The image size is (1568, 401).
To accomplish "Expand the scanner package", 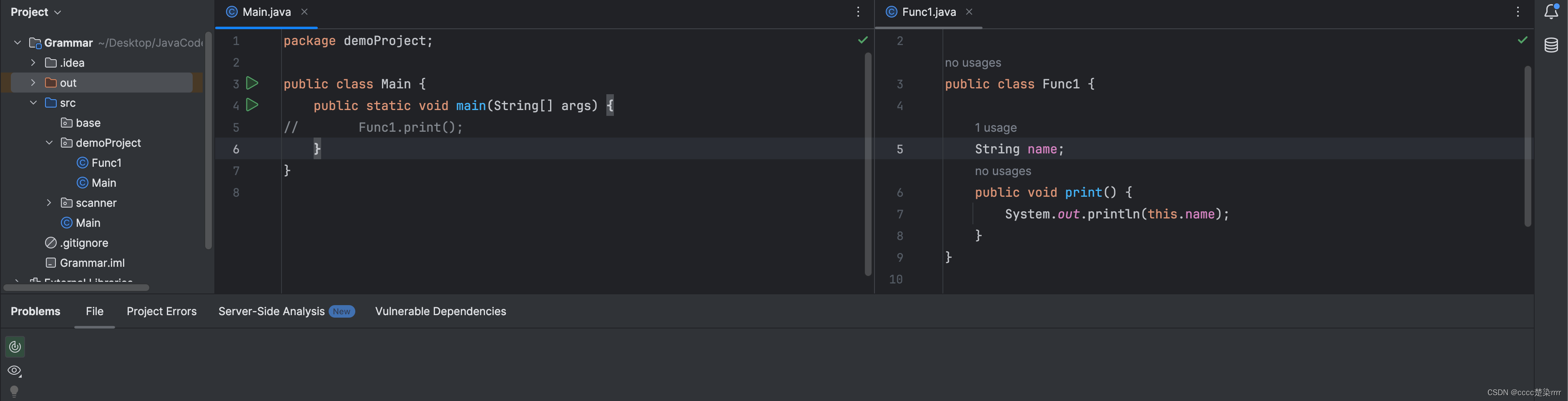I will click(x=49, y=203).
